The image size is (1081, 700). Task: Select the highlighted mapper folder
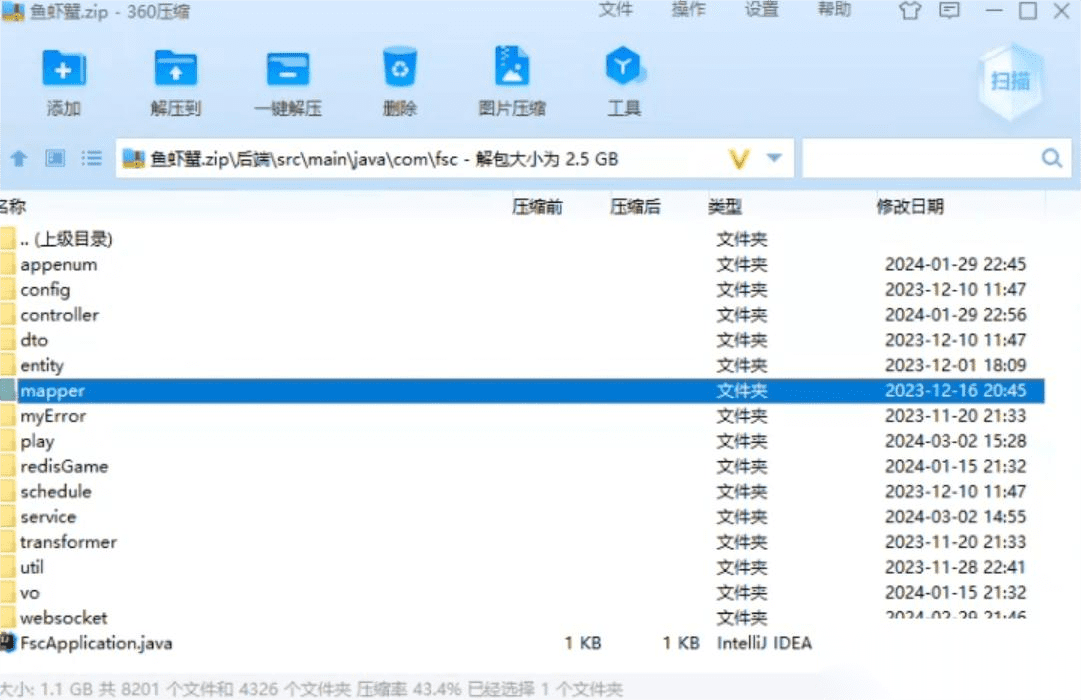[x=522, y=390]
